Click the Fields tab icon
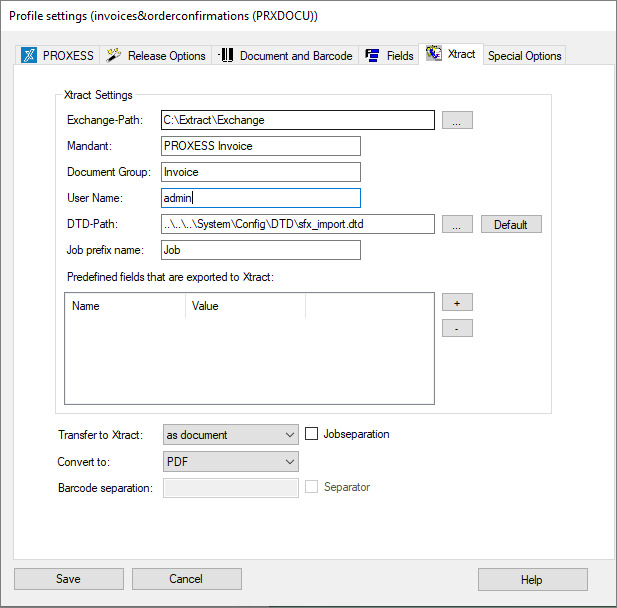 pos(372,55)
